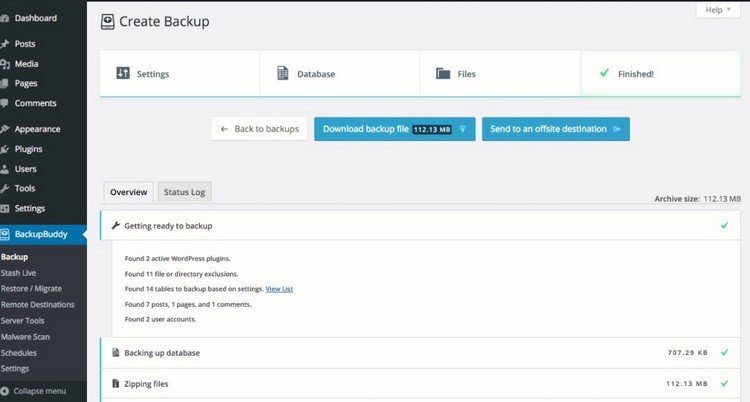Click Found 2 user accounts text

coord(160,319)
